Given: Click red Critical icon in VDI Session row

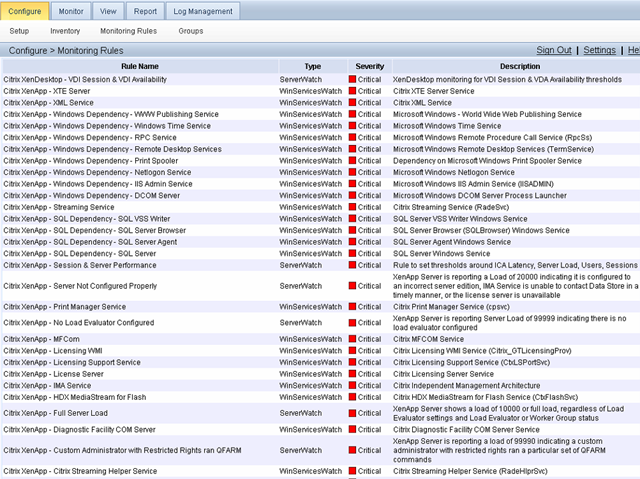Looking at the screenshot, I should pyautogui.click(x=352, y=79).
